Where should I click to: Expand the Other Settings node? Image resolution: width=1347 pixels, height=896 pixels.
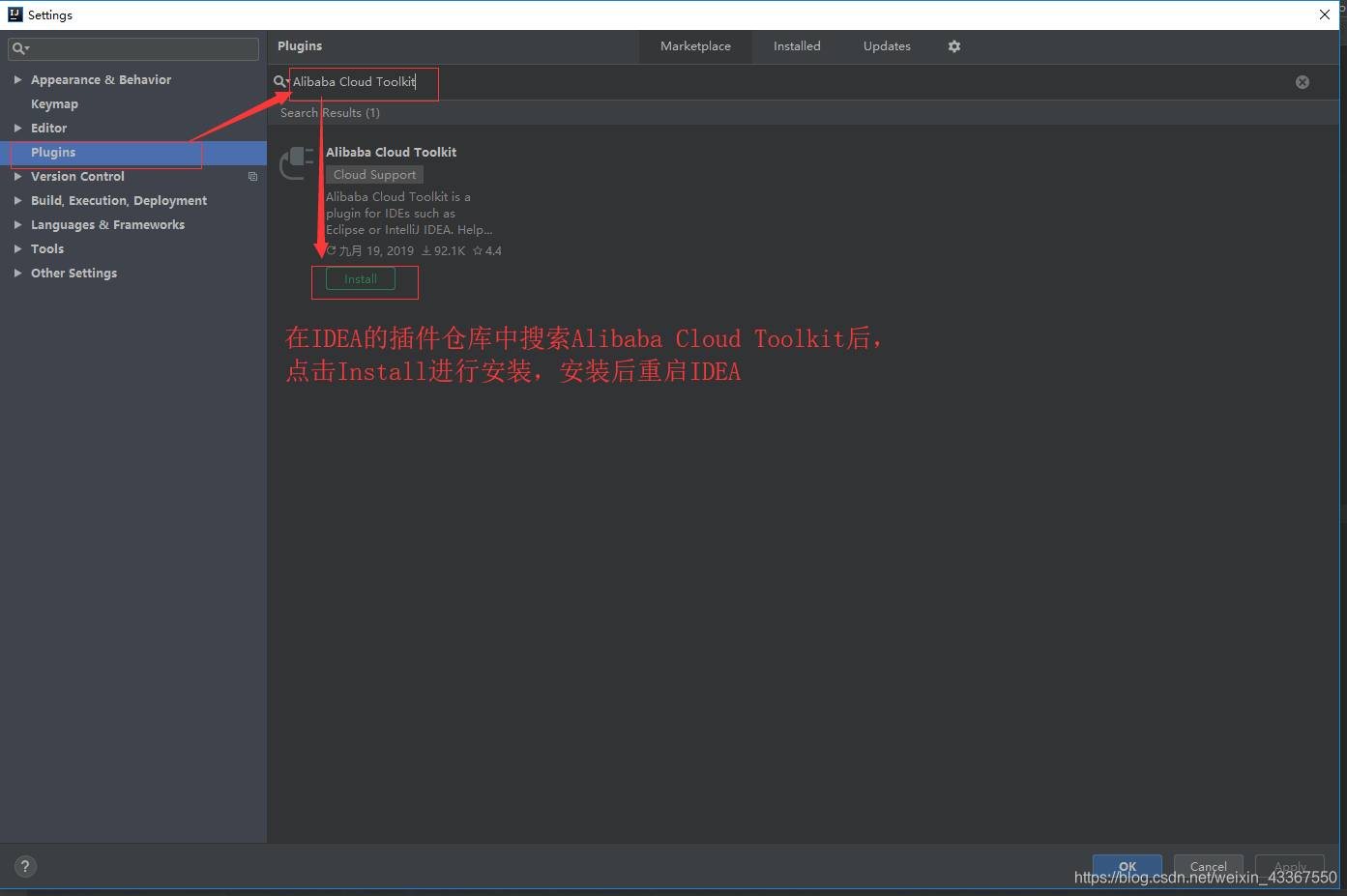coord(17,273)
